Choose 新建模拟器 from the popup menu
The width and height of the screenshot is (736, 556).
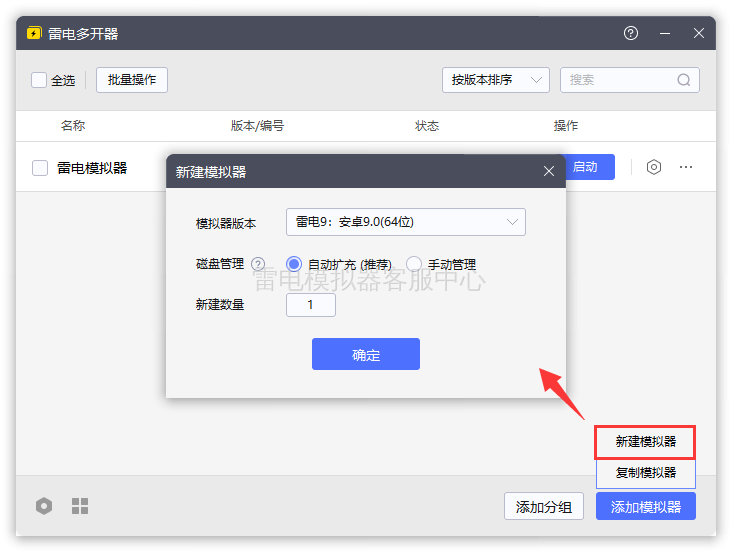pyautogui.click(x=645, y=442)
